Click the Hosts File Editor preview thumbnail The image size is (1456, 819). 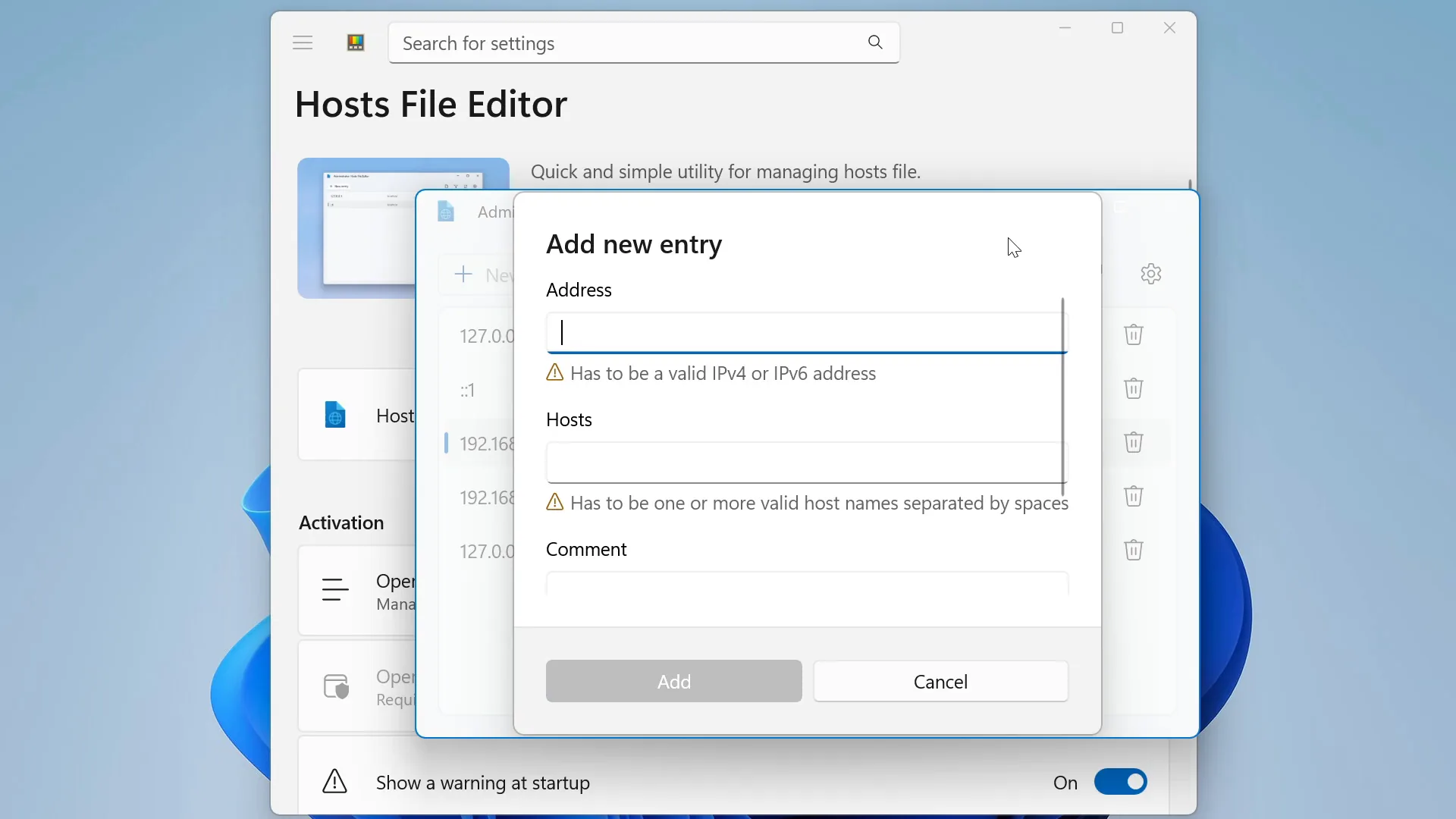[356, 227]
